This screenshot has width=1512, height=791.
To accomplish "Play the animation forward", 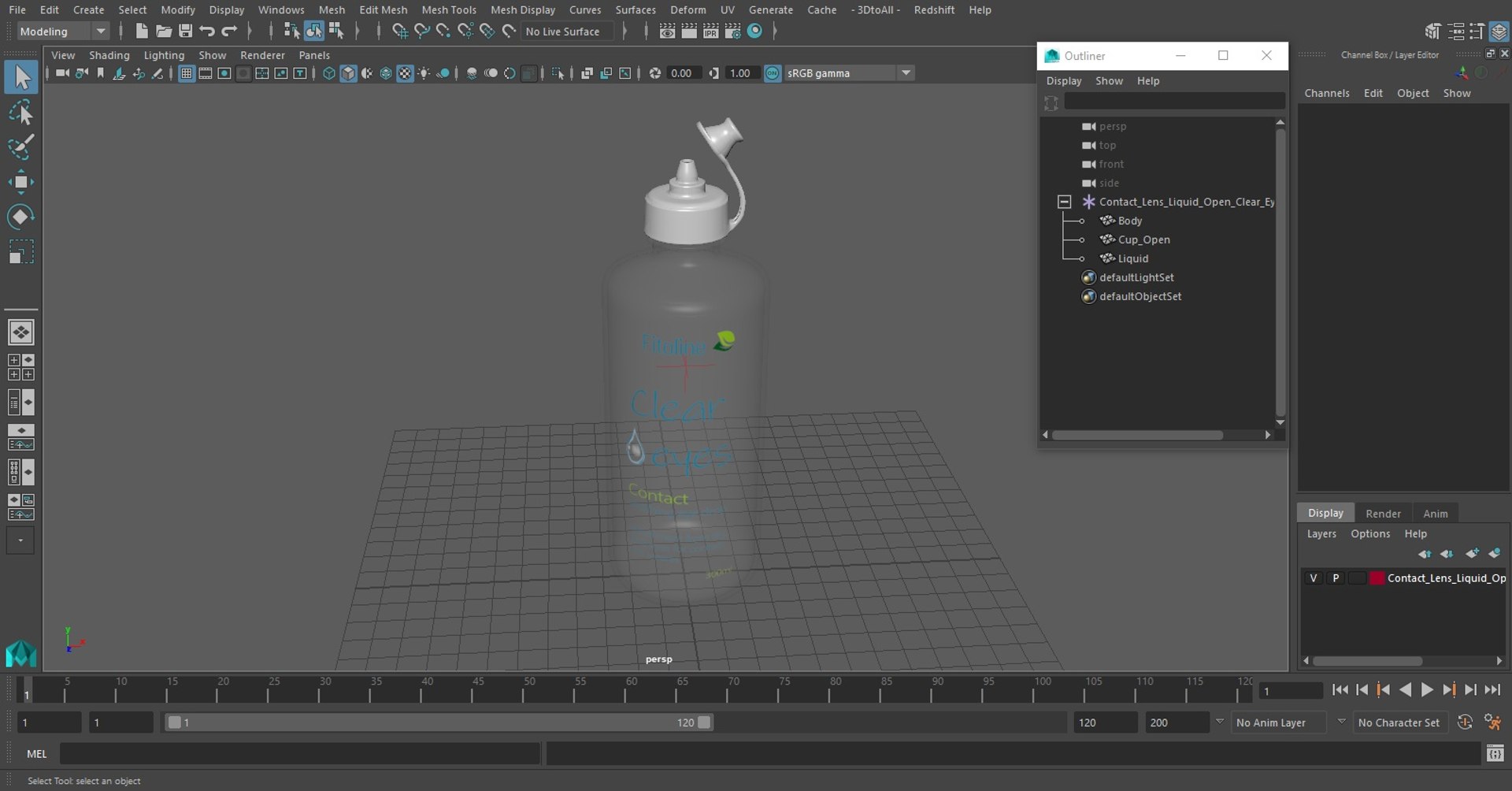I will (x=1427, y=690).
